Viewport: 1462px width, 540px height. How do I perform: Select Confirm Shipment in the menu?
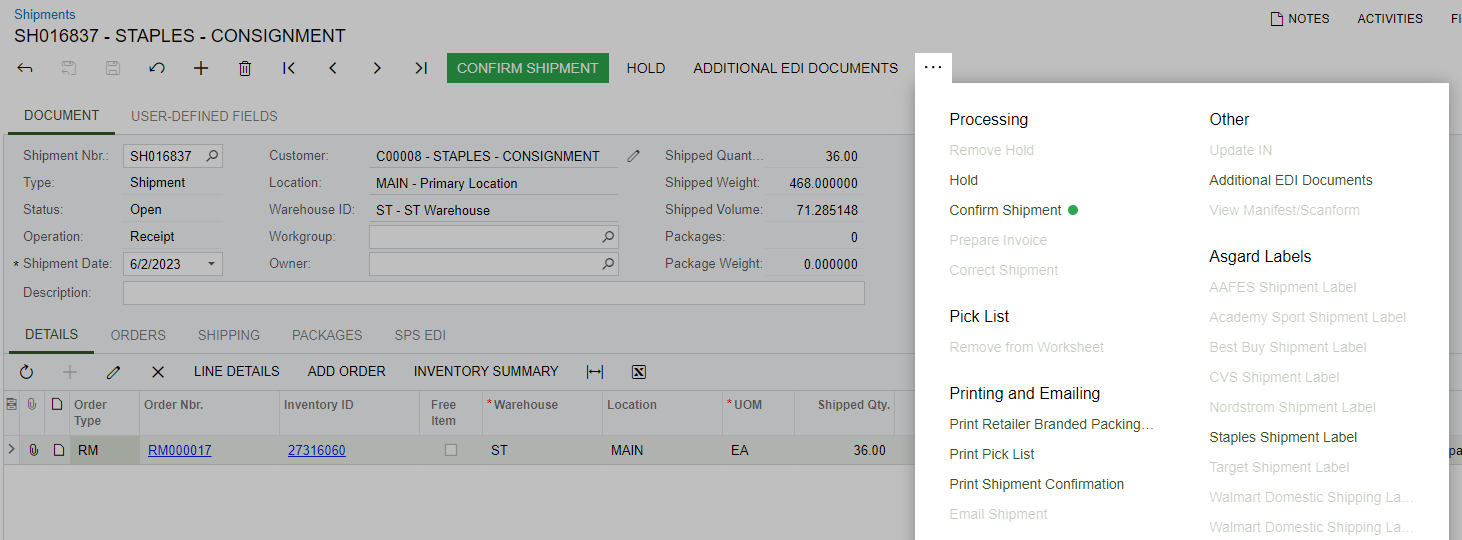(1005, 211)
